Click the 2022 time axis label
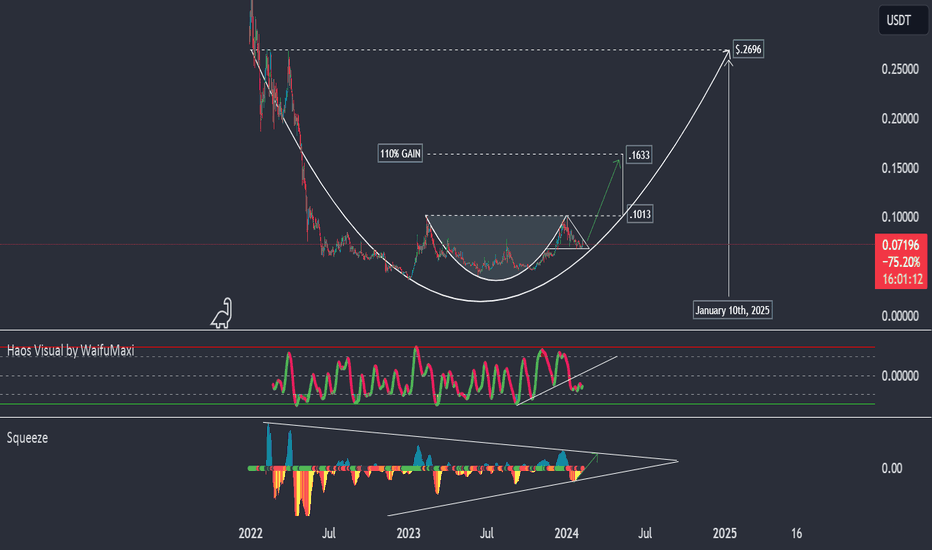Viewport: 932px width, 550px height. [250, 533]
